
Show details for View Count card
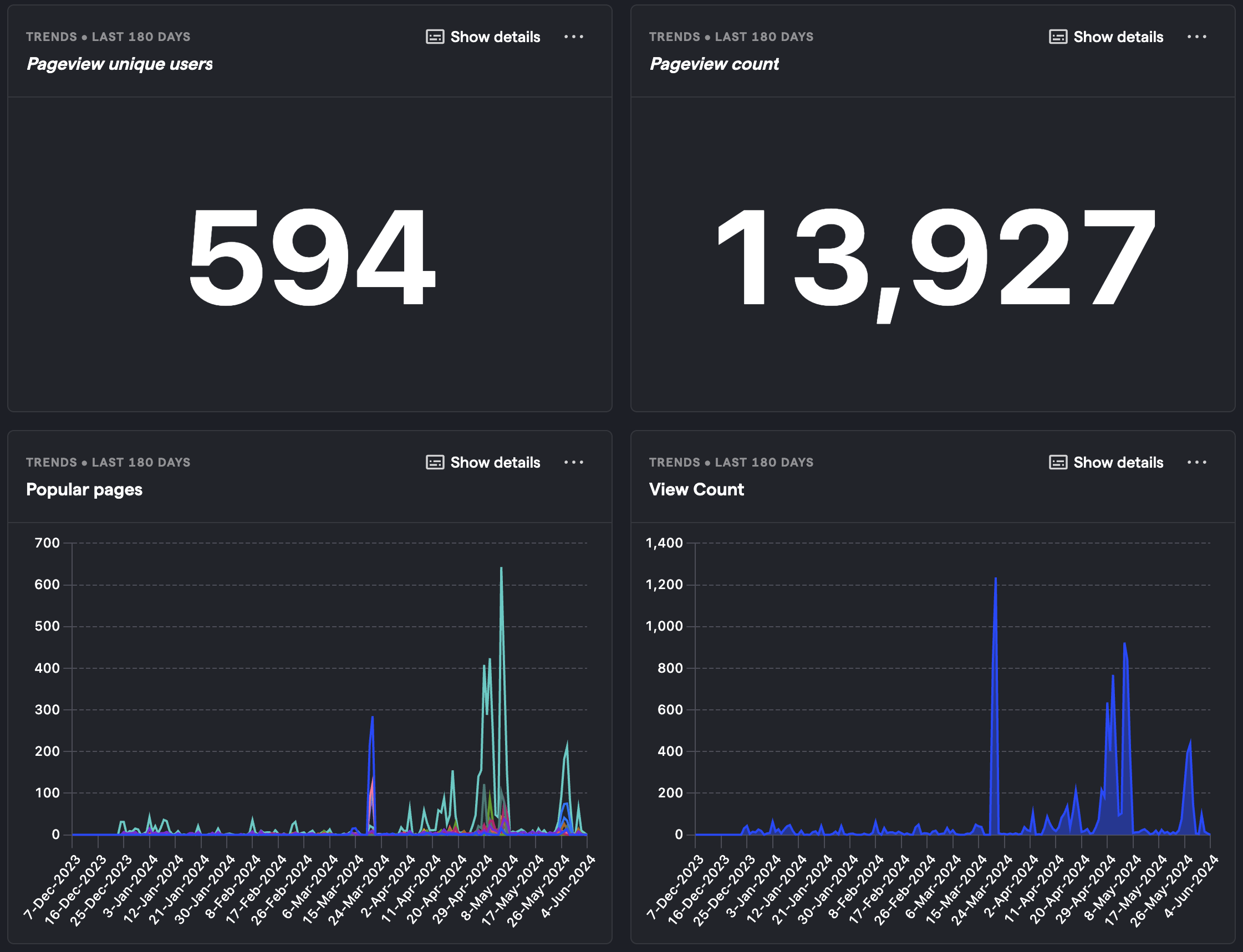1106,462
